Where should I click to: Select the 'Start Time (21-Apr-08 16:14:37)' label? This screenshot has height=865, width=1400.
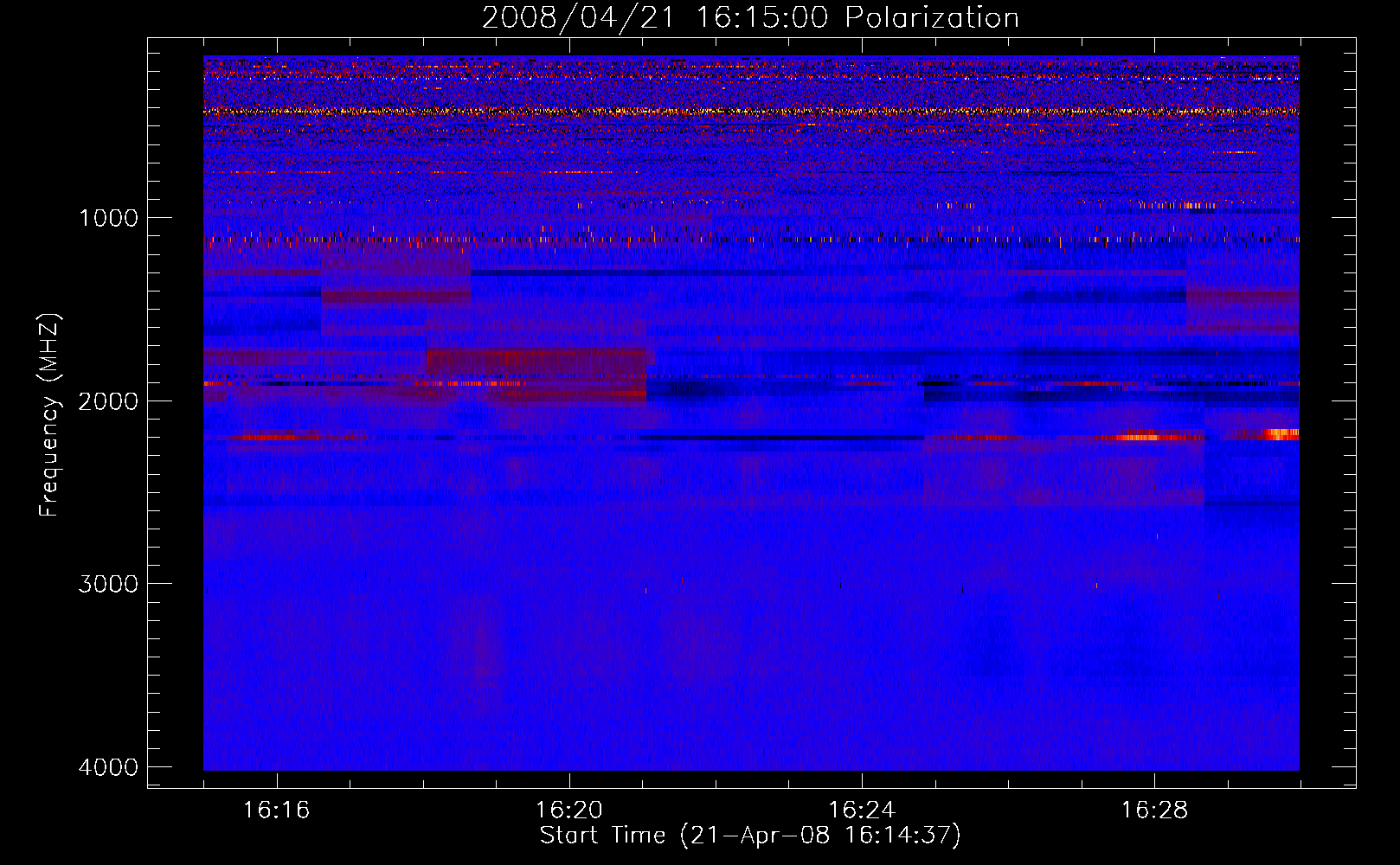pyautogui.click(x=750, y=836)
